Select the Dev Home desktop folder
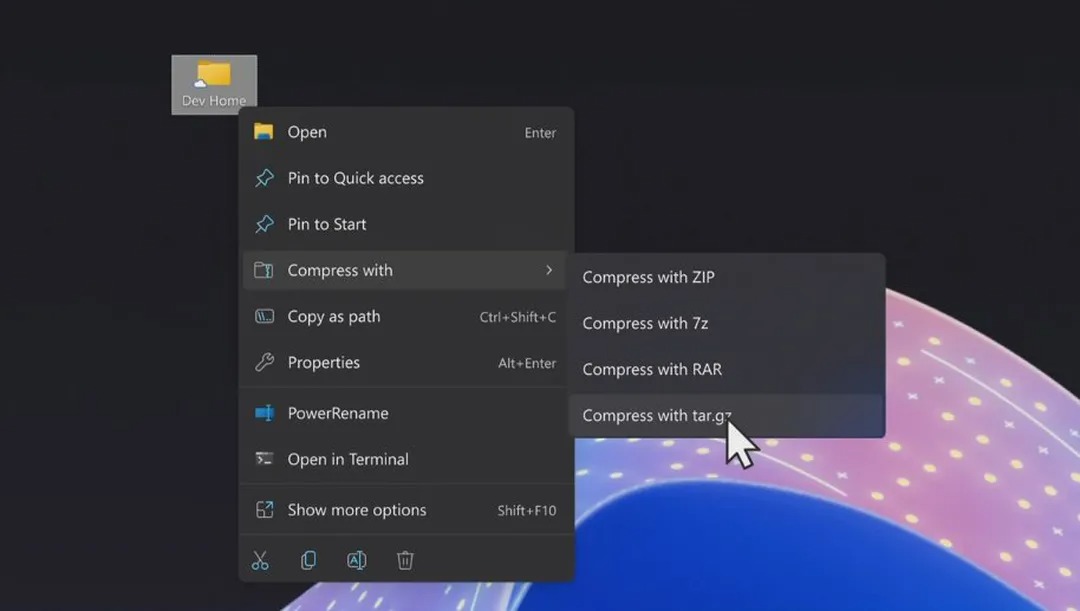This screenshot has width=1080, height=611. 214,84
